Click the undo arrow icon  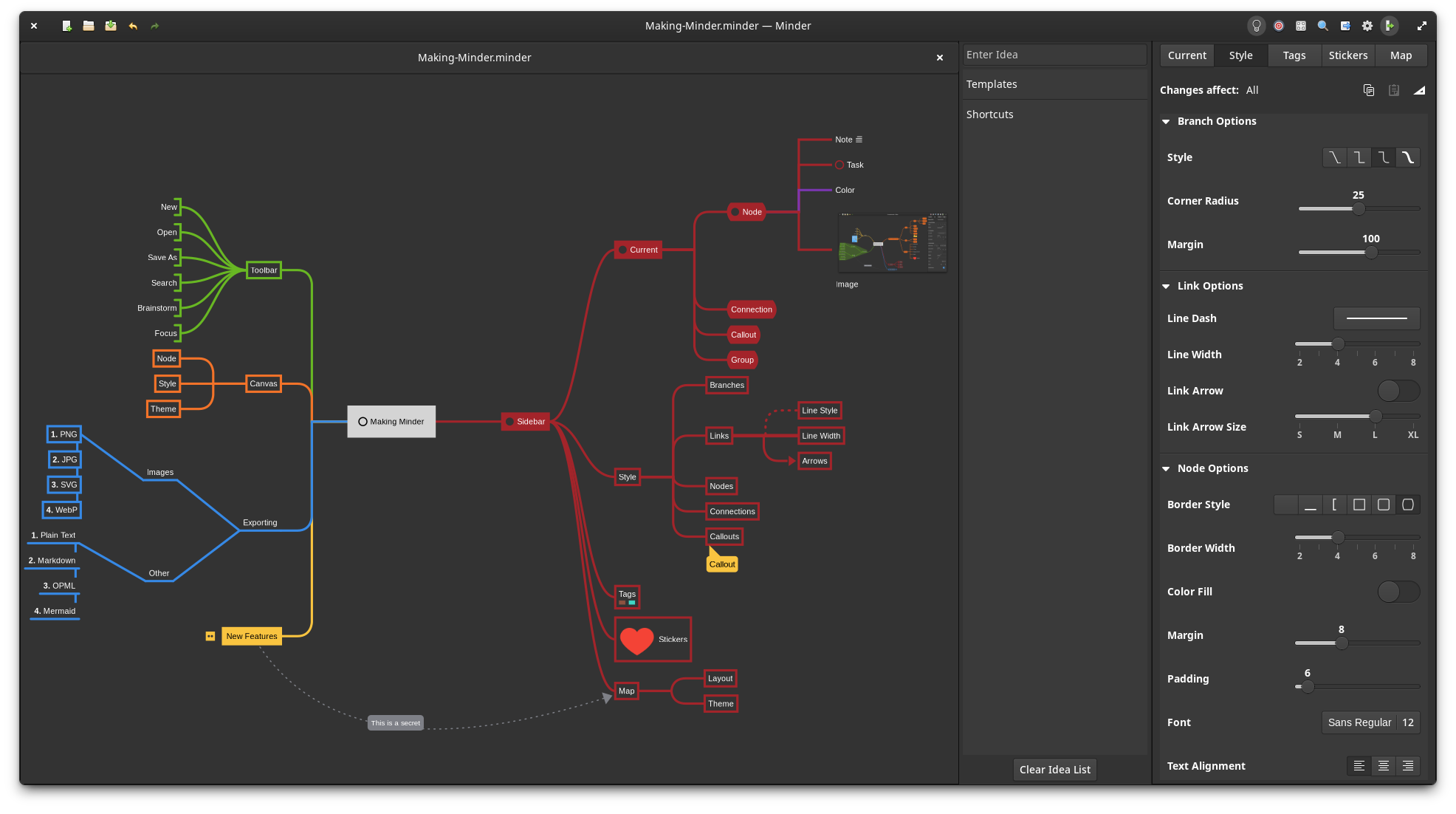pos(133,26)
